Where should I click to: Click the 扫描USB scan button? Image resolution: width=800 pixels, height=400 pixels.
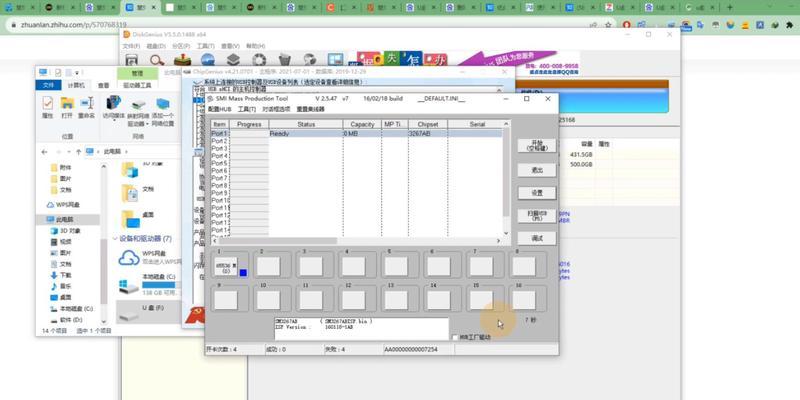(537, 215)
